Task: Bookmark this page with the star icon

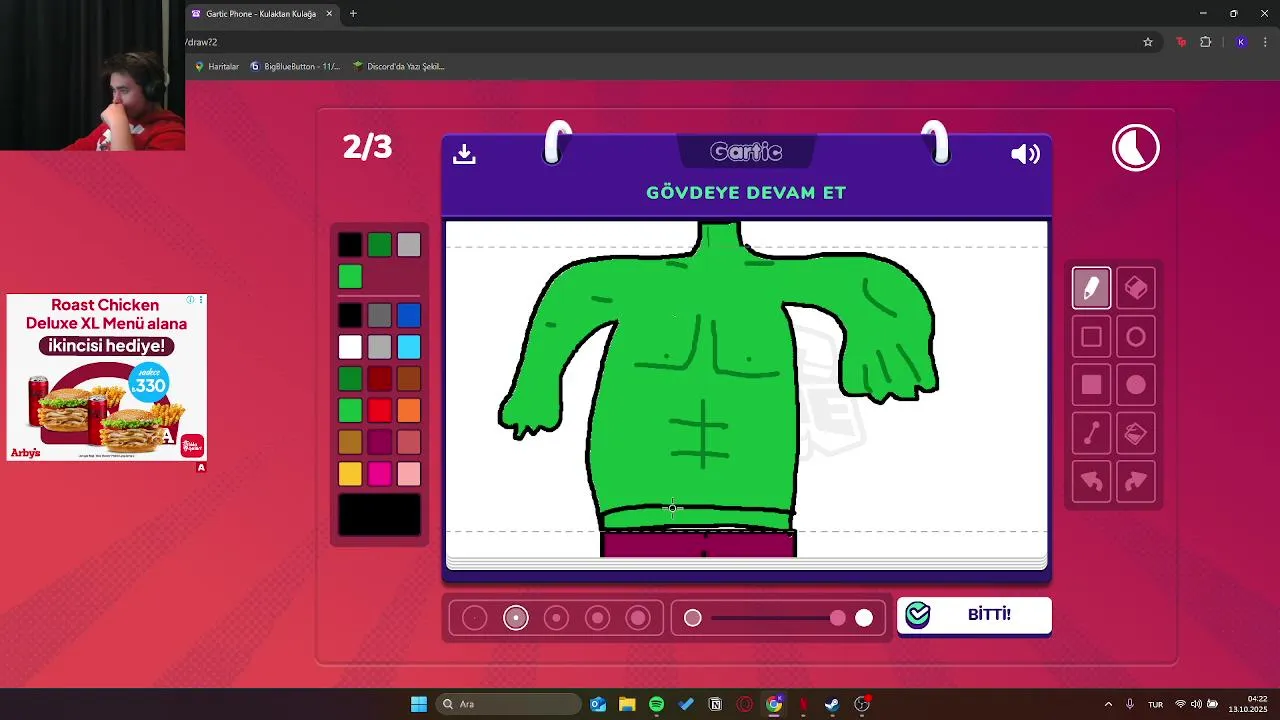Action: pyautogui.click(x=1148, y=42)
